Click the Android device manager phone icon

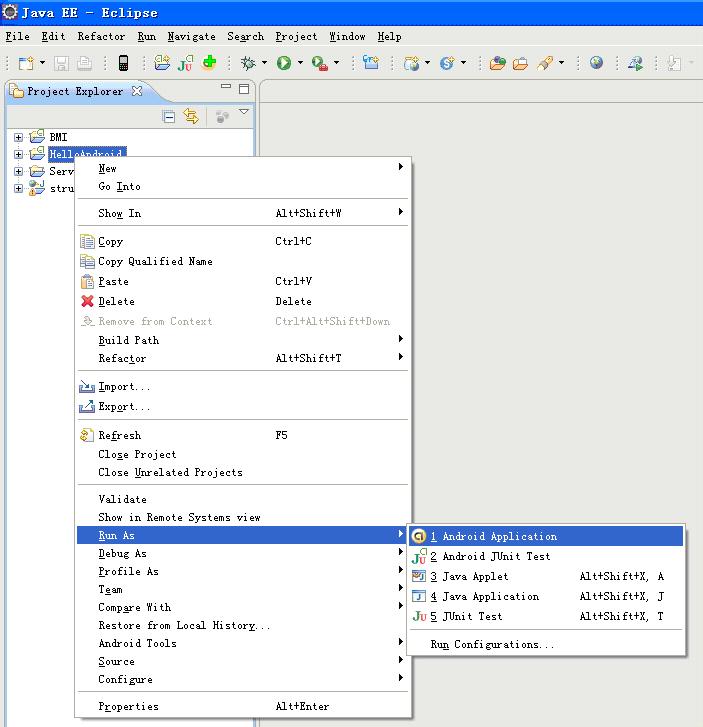(123, 63)
